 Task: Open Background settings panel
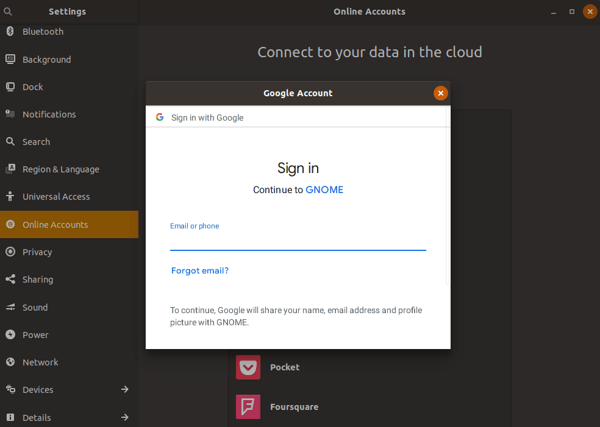69,59
